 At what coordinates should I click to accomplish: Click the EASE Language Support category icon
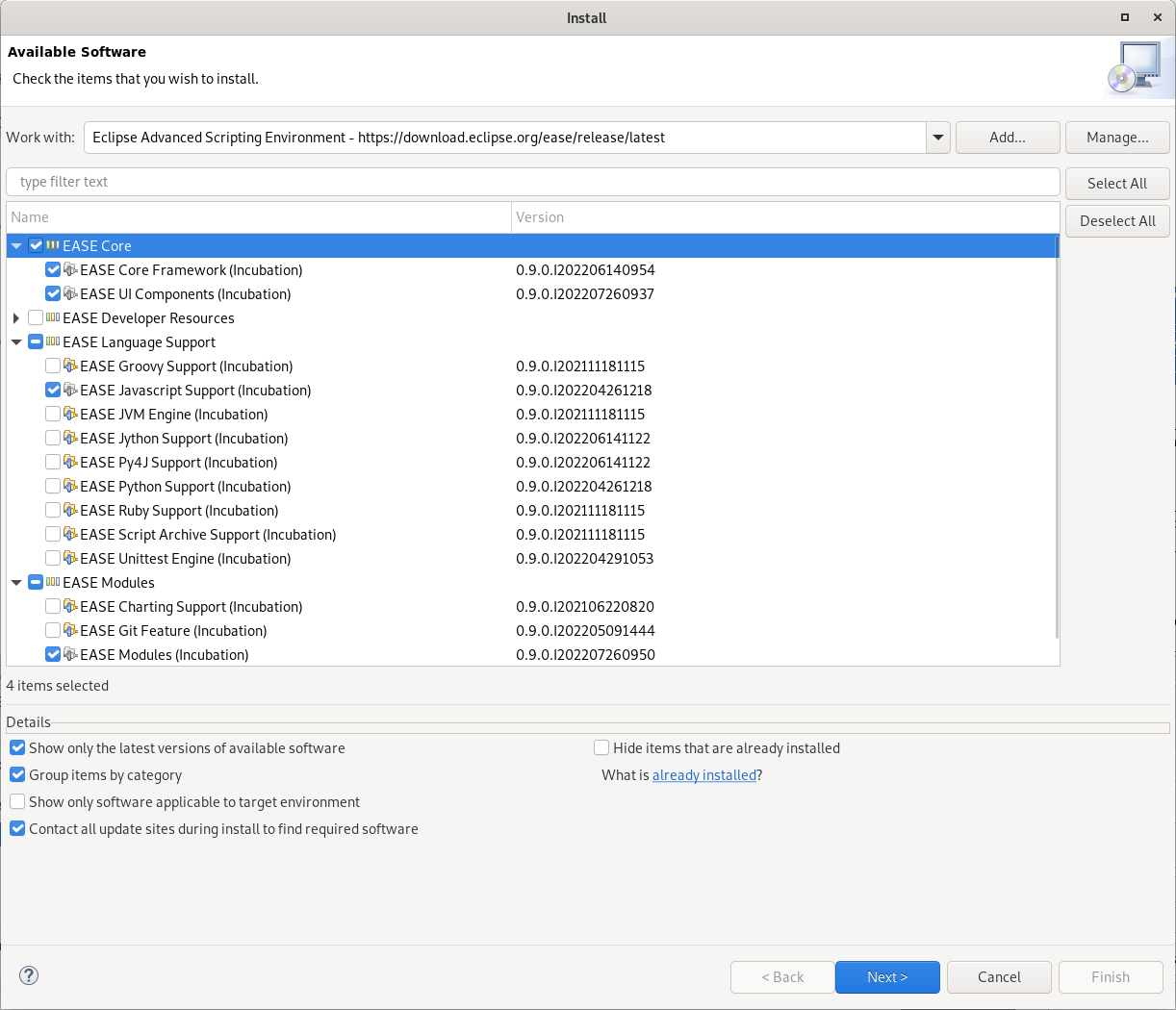point(53,341)
